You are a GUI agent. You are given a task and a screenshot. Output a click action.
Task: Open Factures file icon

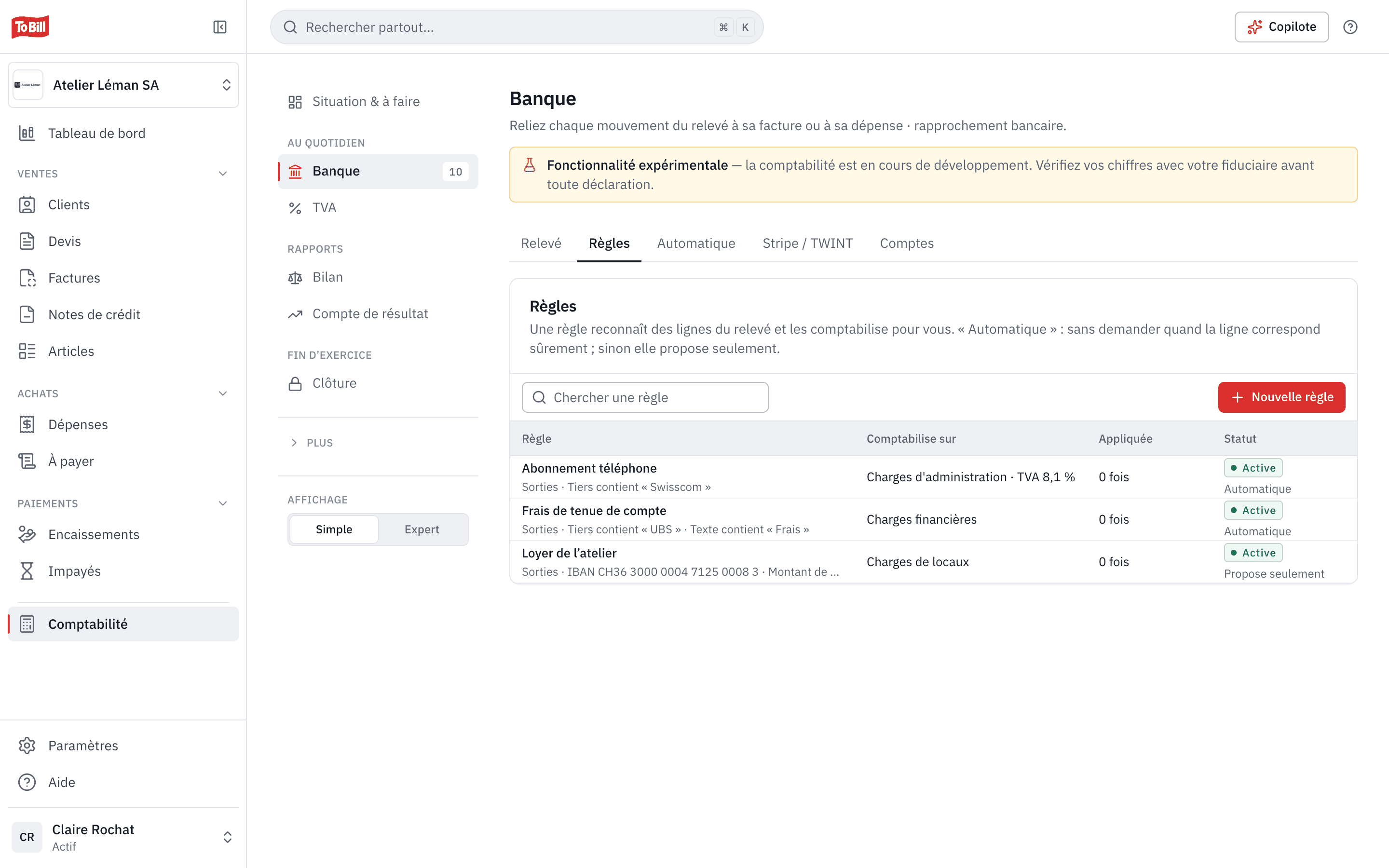pyautogui.click(x=27, y=278)
